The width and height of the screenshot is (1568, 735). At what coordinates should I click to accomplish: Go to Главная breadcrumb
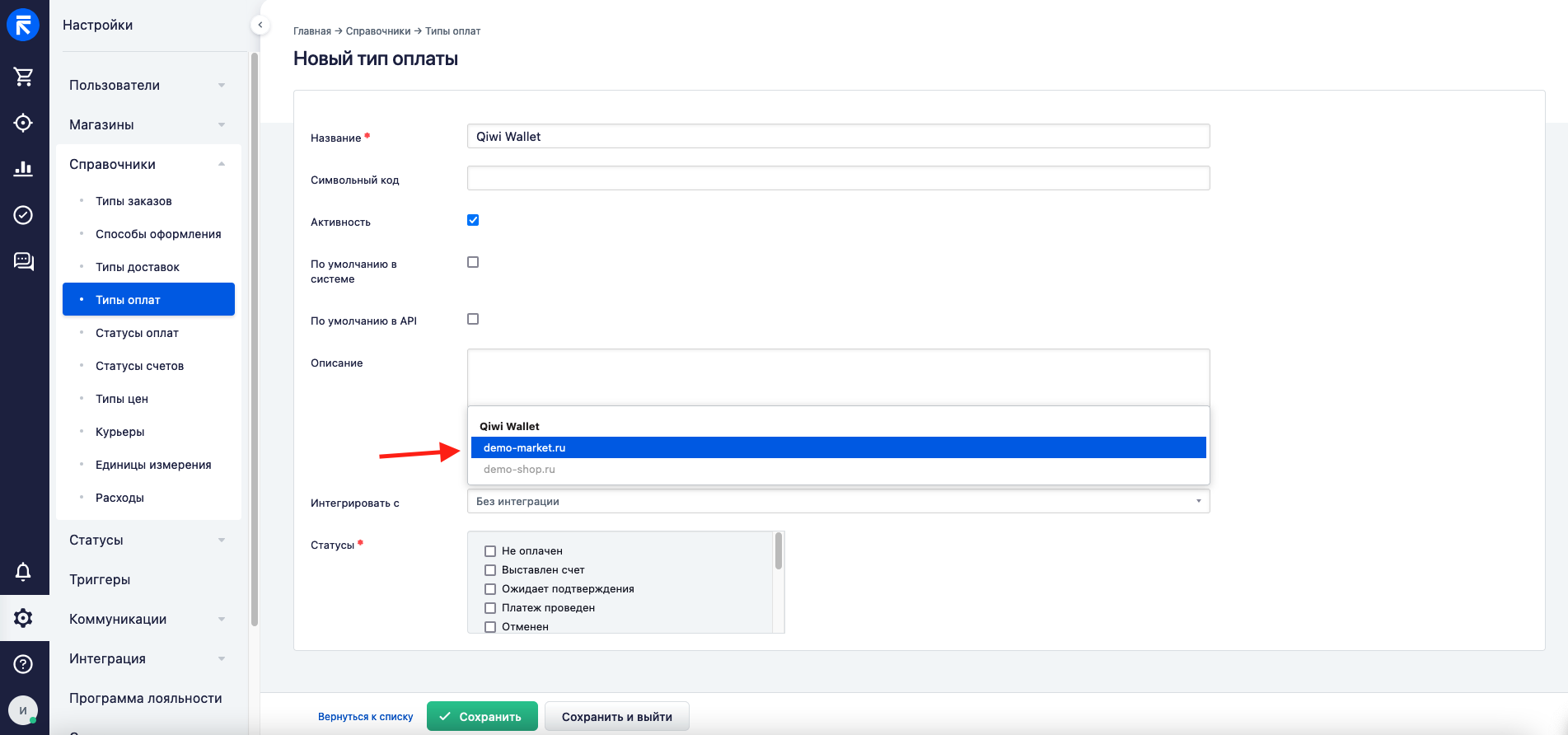pyautogui.click(x=312, y=31)
